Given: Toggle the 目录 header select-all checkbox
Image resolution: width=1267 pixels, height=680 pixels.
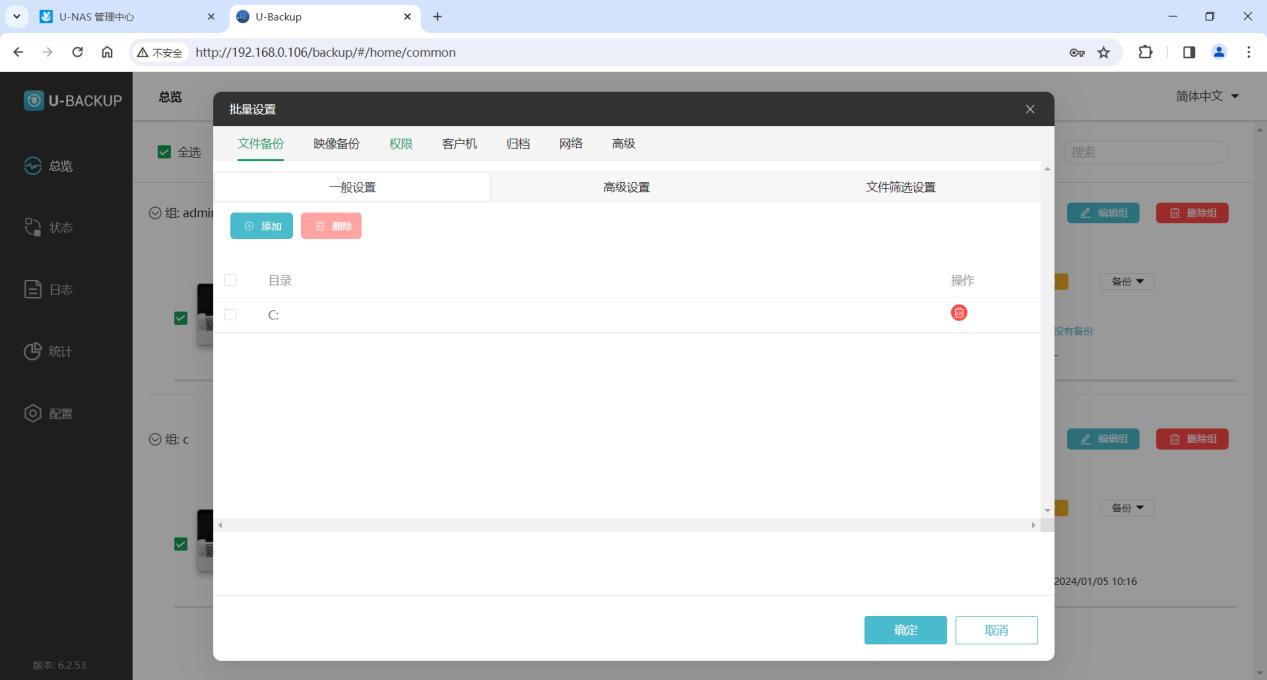Looking at the screenshot, I should point(231,280).
